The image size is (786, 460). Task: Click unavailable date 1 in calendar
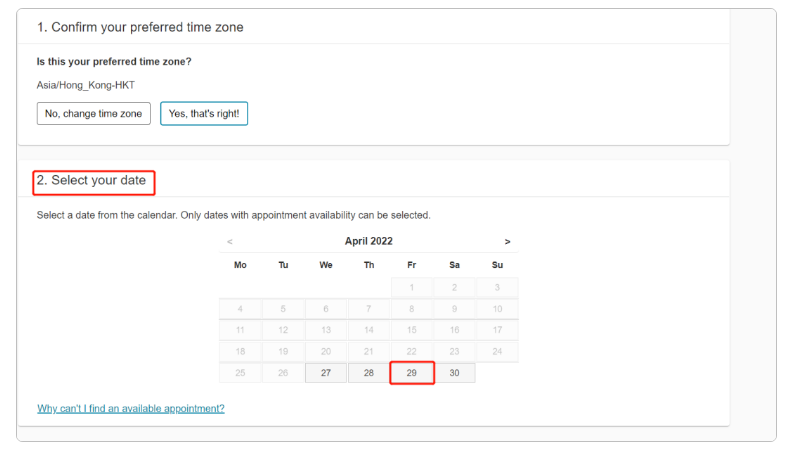(412, 287)
